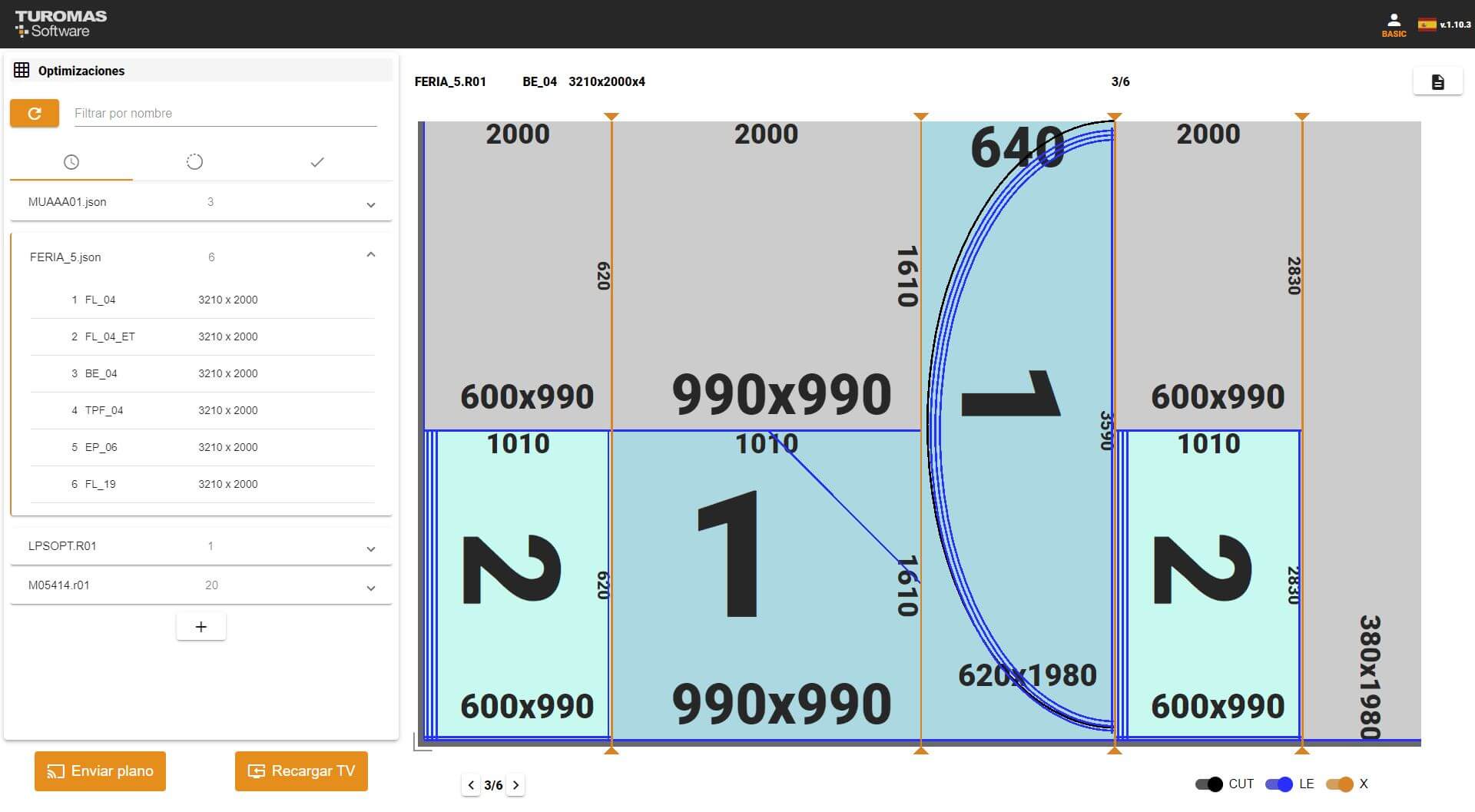Switch to the completed checkmark tab
The image size is (1475, 812).
pyautogui.click(x=317, y=162)
